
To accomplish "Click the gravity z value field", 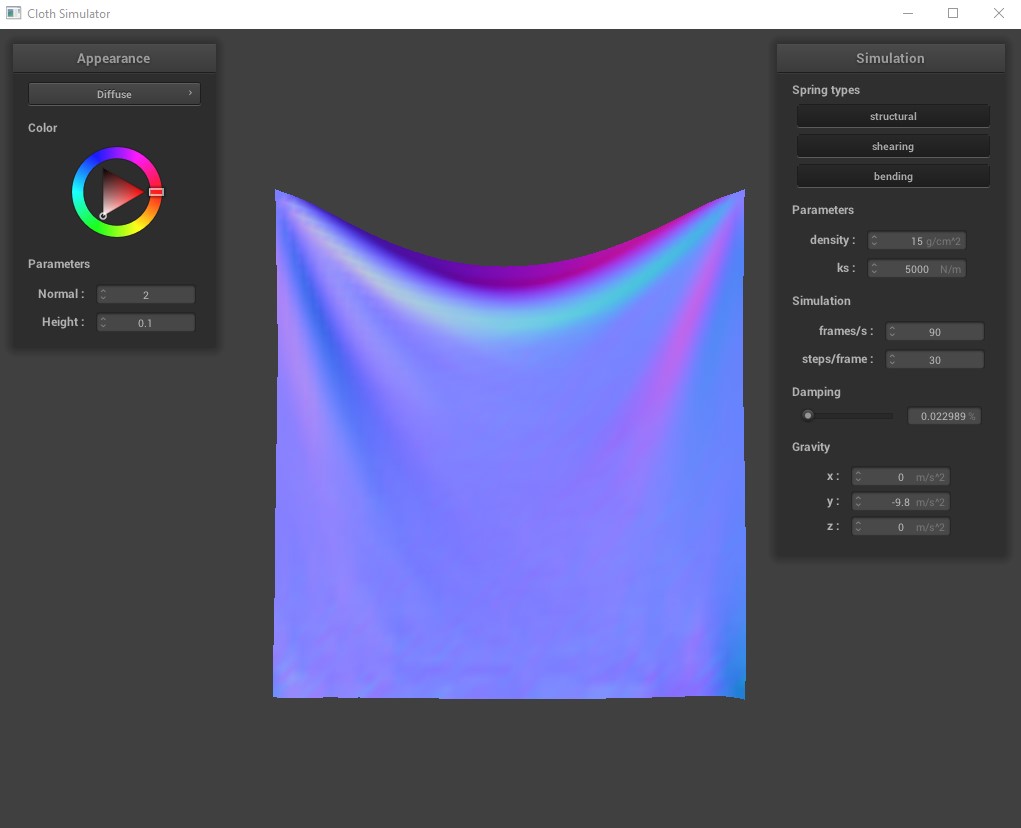I will (901, 527).
